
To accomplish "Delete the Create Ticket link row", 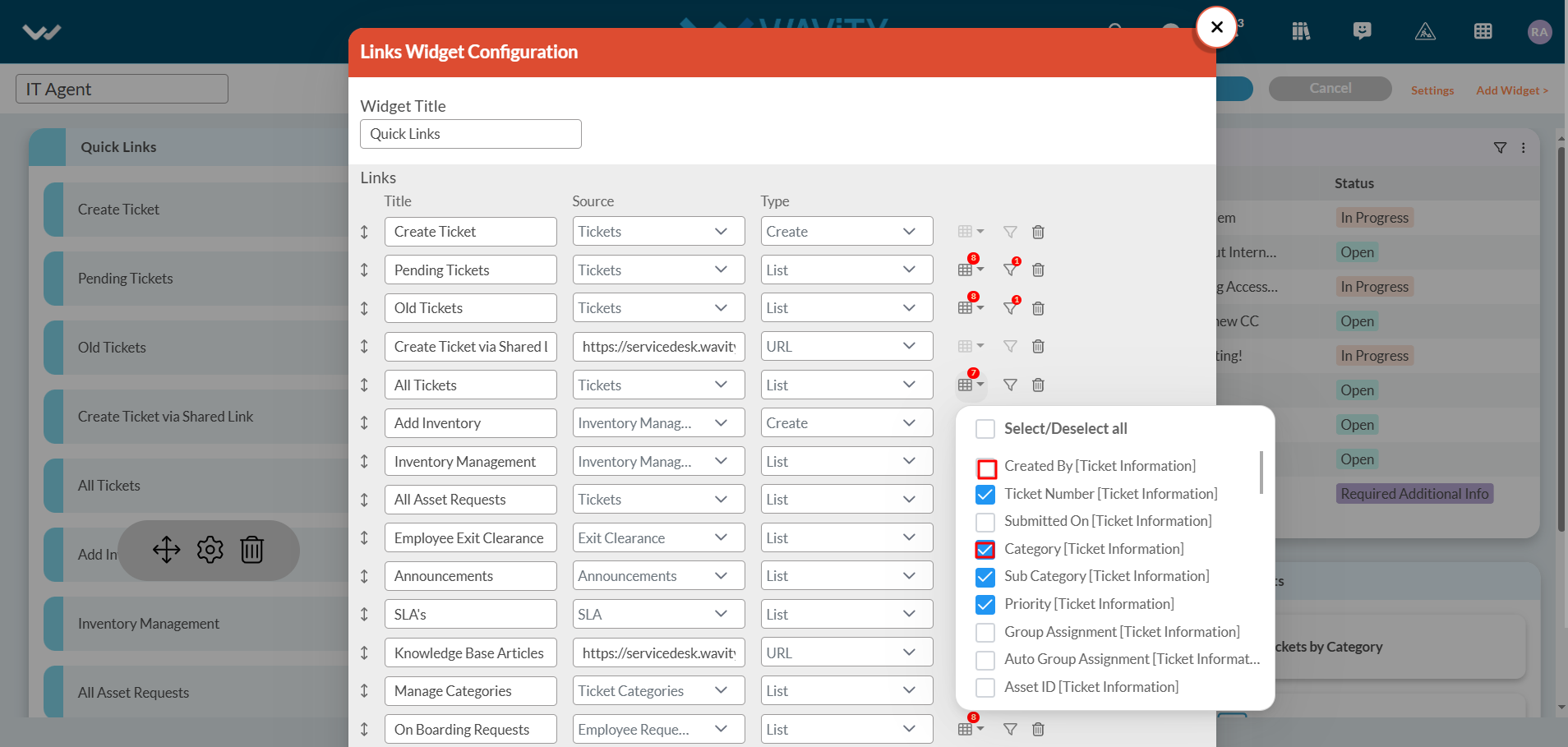I will tap(1038, 232).
